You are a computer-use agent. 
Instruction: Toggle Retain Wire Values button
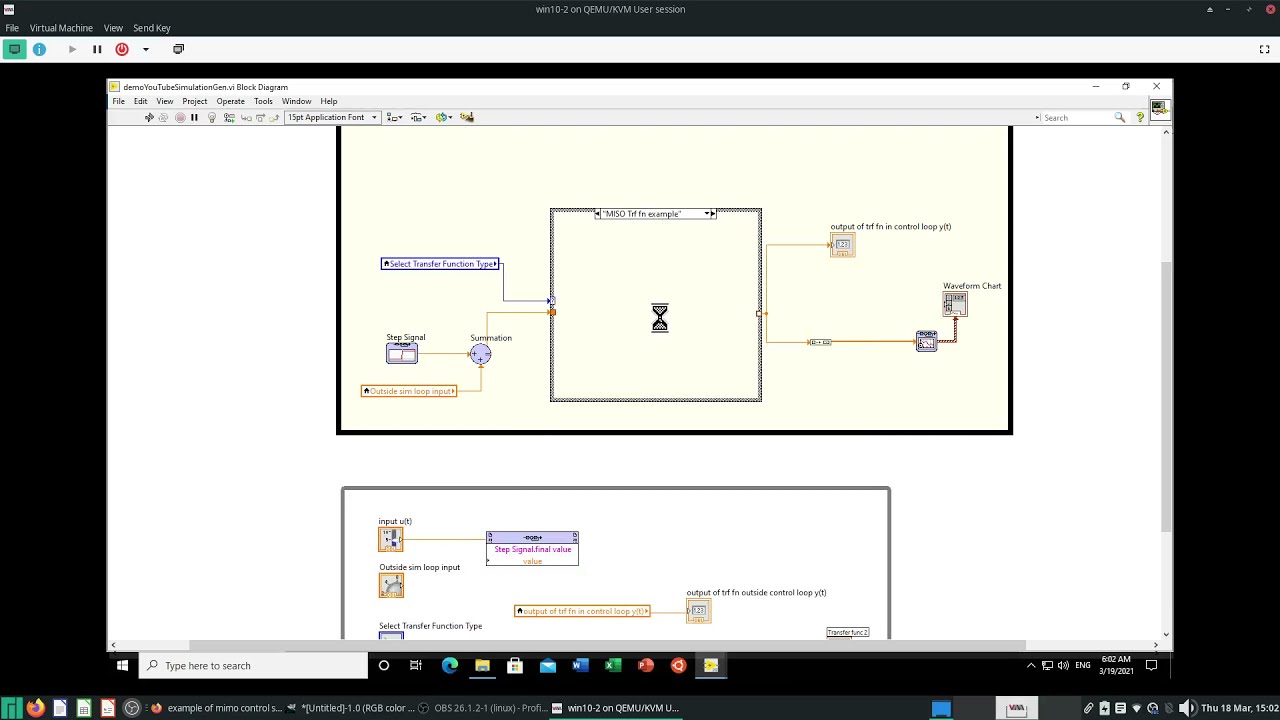[x=229, y=117]
